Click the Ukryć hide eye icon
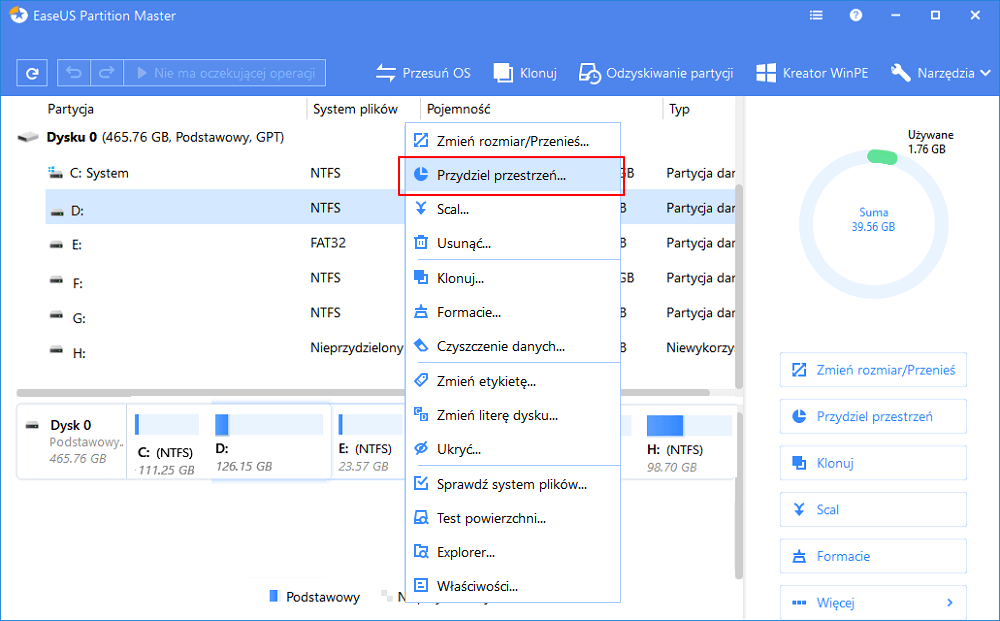 421,449
